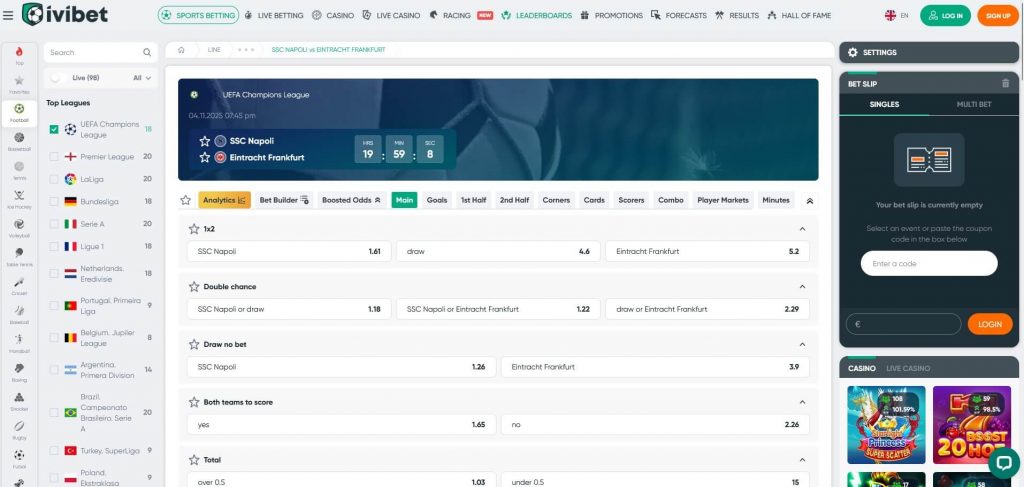The width and height of the screenshot is (1024, 487).
Task: Open the All filter dropdown
Action: tap(143, 77)
